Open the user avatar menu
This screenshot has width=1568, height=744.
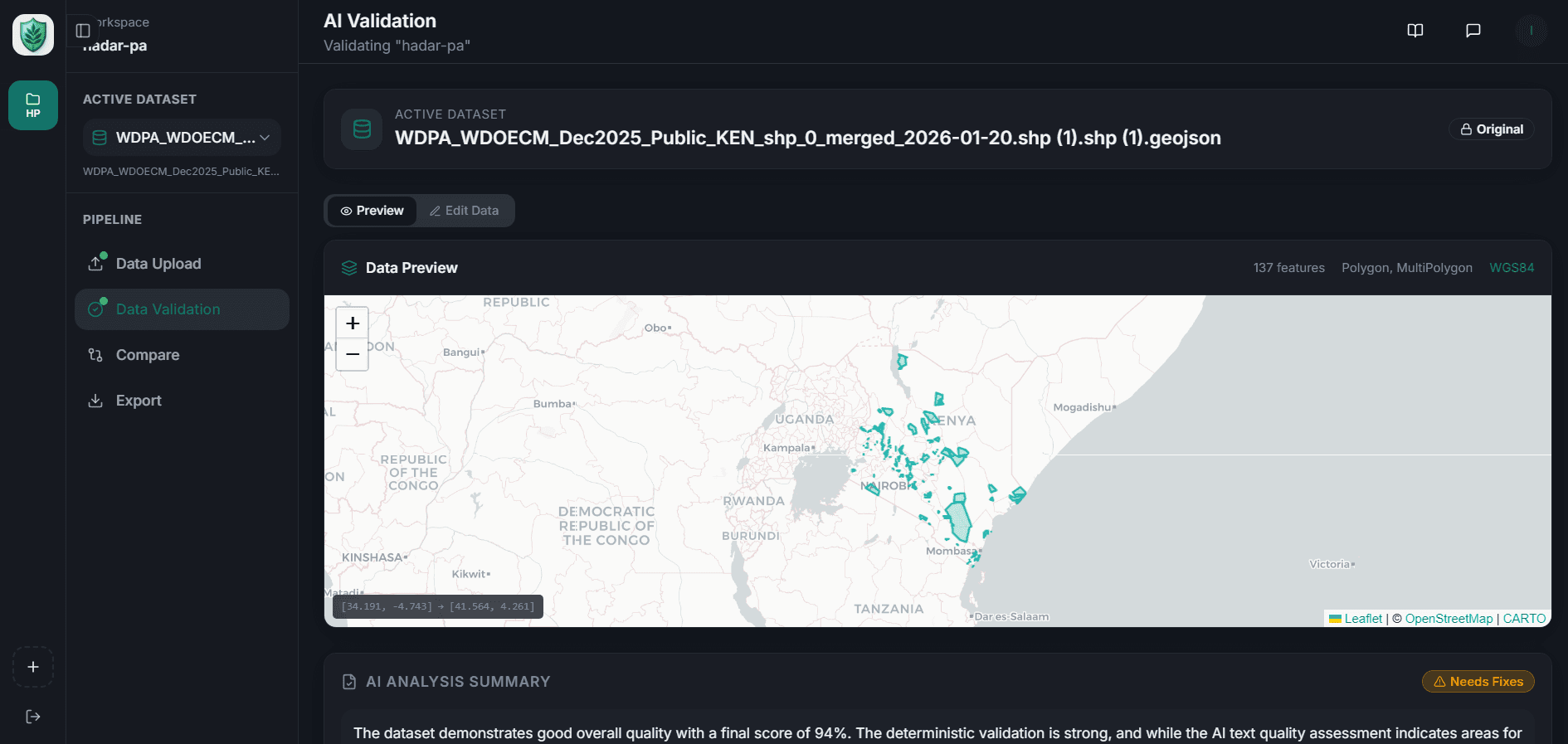pos(1531,31)
